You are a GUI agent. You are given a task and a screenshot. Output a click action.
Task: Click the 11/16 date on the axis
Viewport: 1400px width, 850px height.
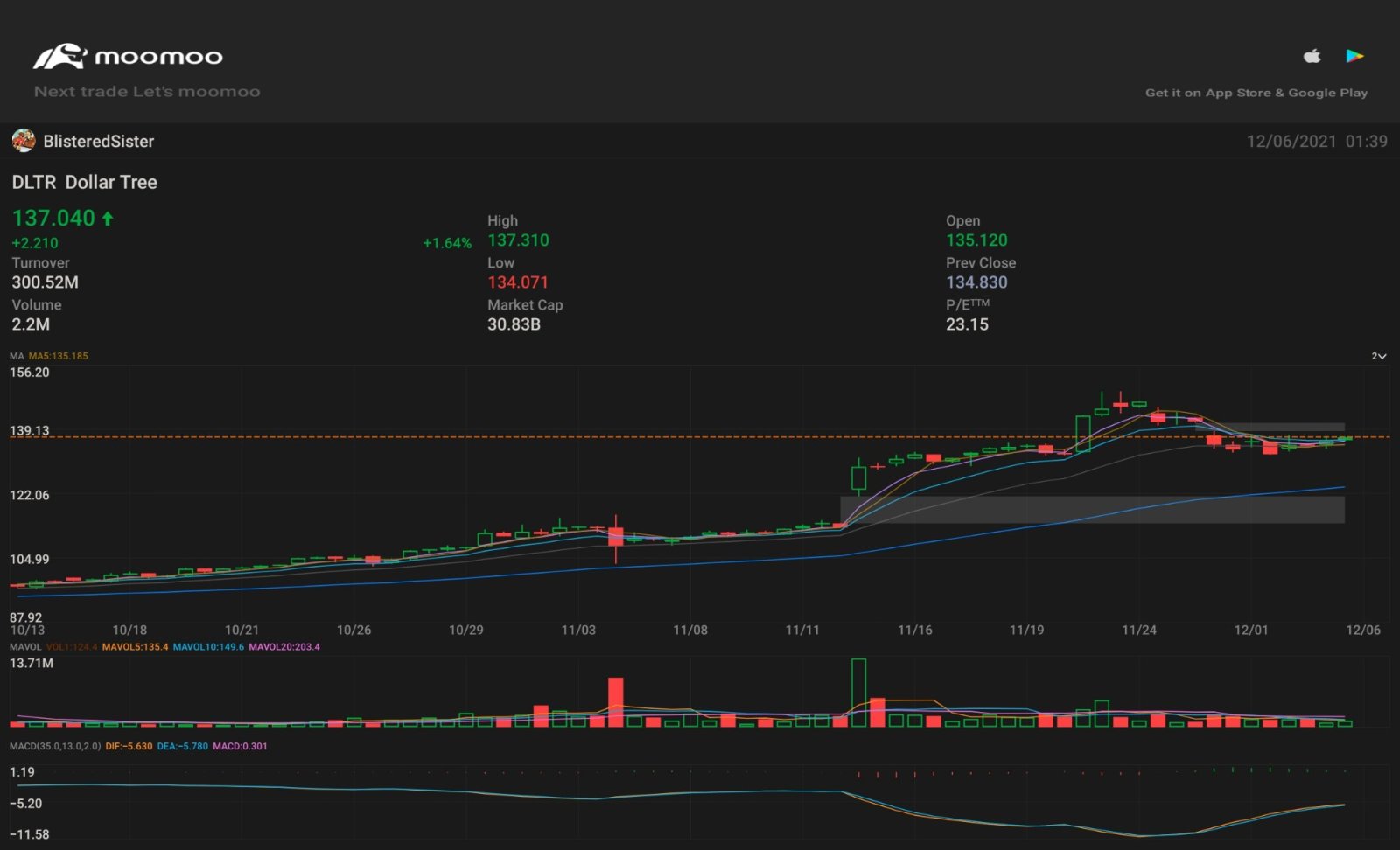[x=914, y=630]
